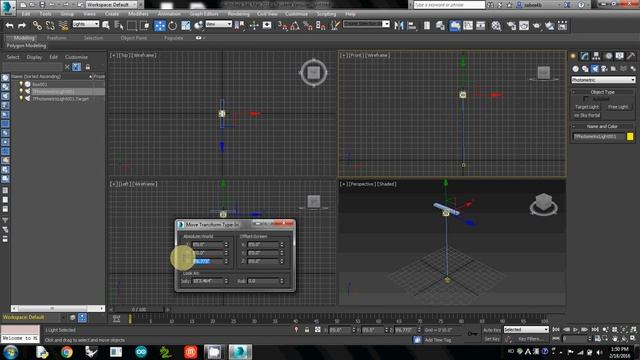This screenshot has height=360, width=640.
Task: Choose the Rectangular Selection Region tool
Action: [132, 26]
